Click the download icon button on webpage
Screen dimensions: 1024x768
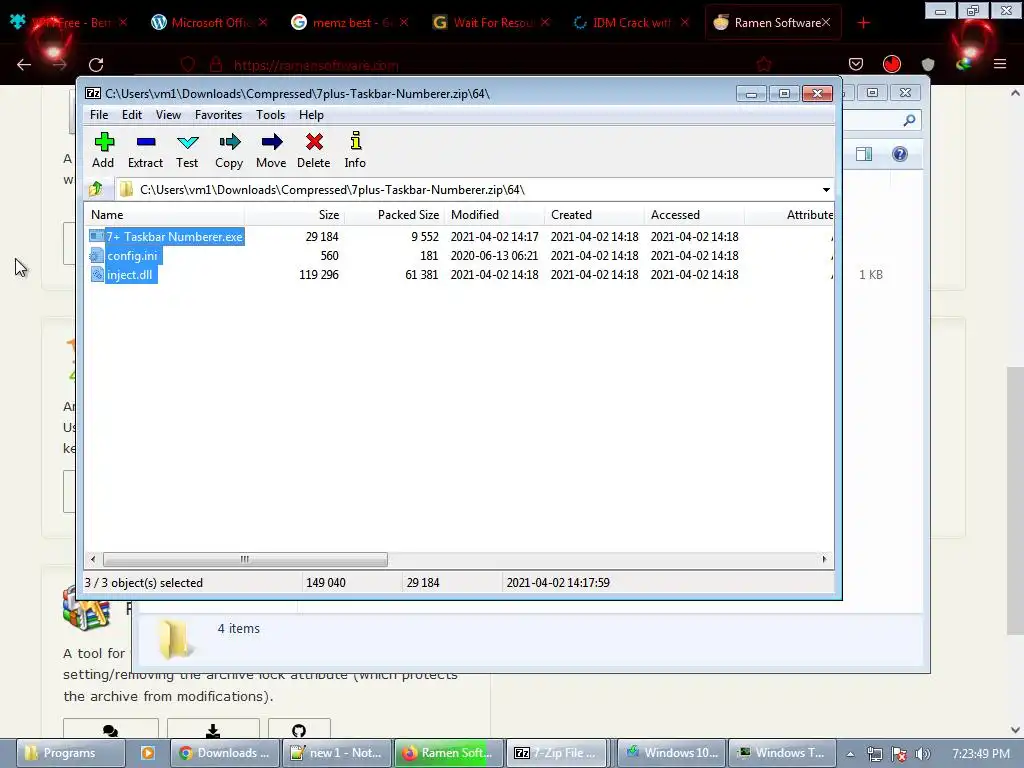pyautogui.click(x=213, y=731)
